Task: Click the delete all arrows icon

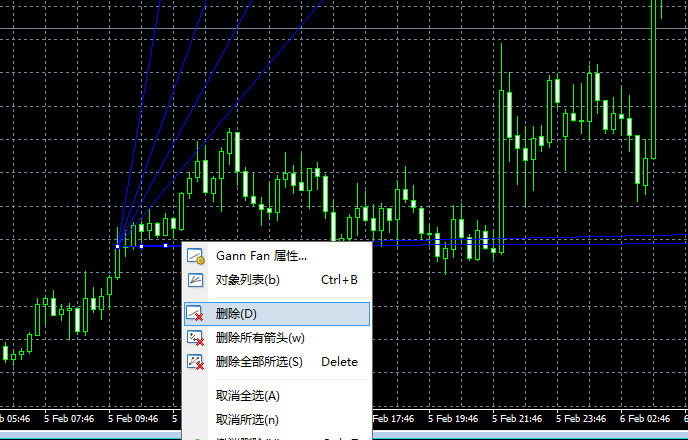Action: click(195, 338)
